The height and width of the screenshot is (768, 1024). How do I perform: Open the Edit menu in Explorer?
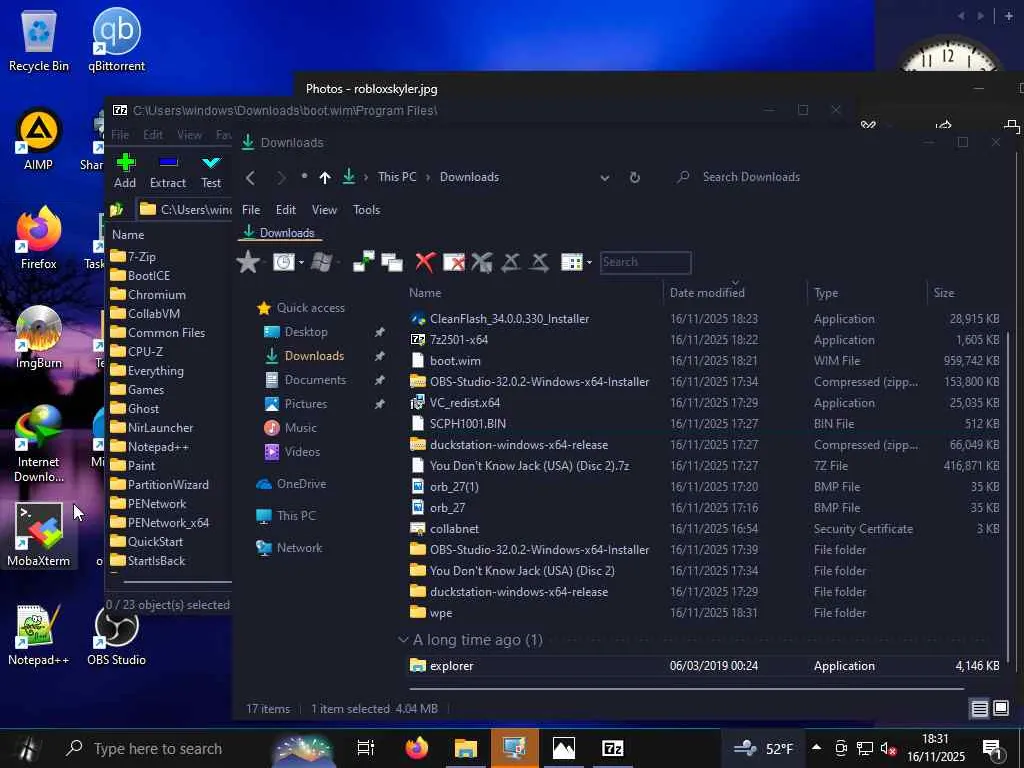click(x=285, y=210)
